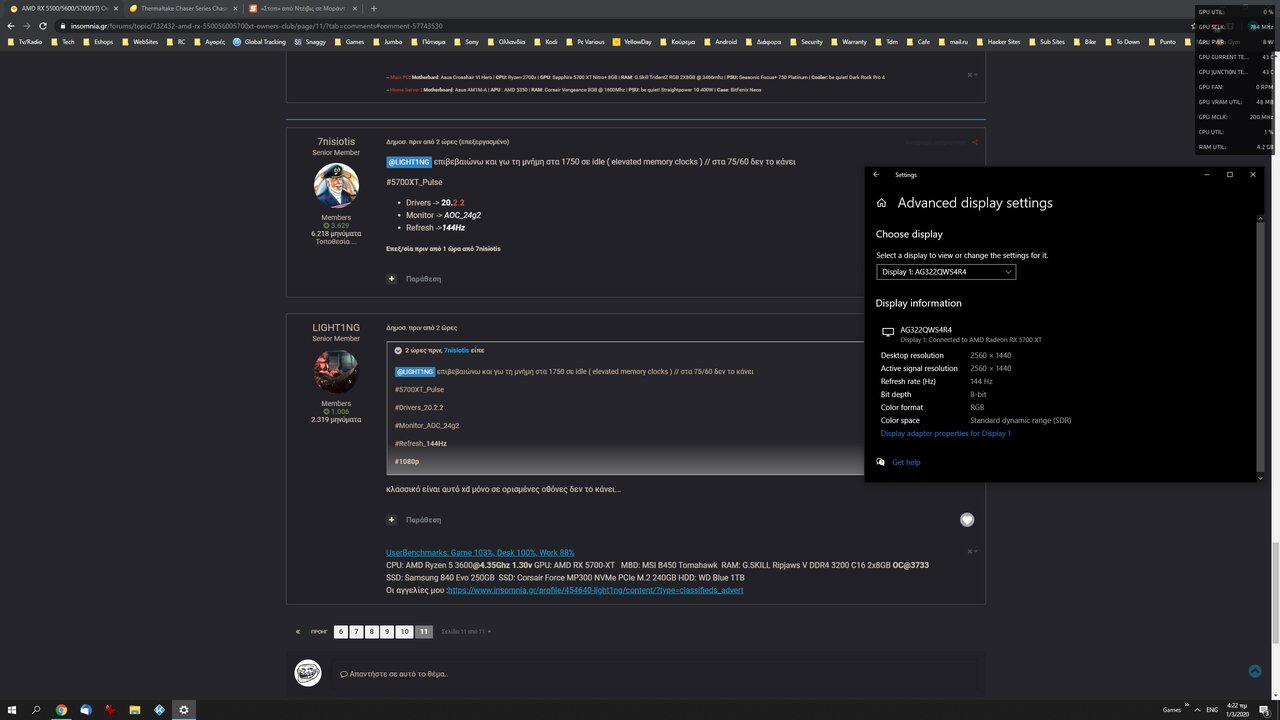Open the Tv/Radio bookmark folder

26,42
